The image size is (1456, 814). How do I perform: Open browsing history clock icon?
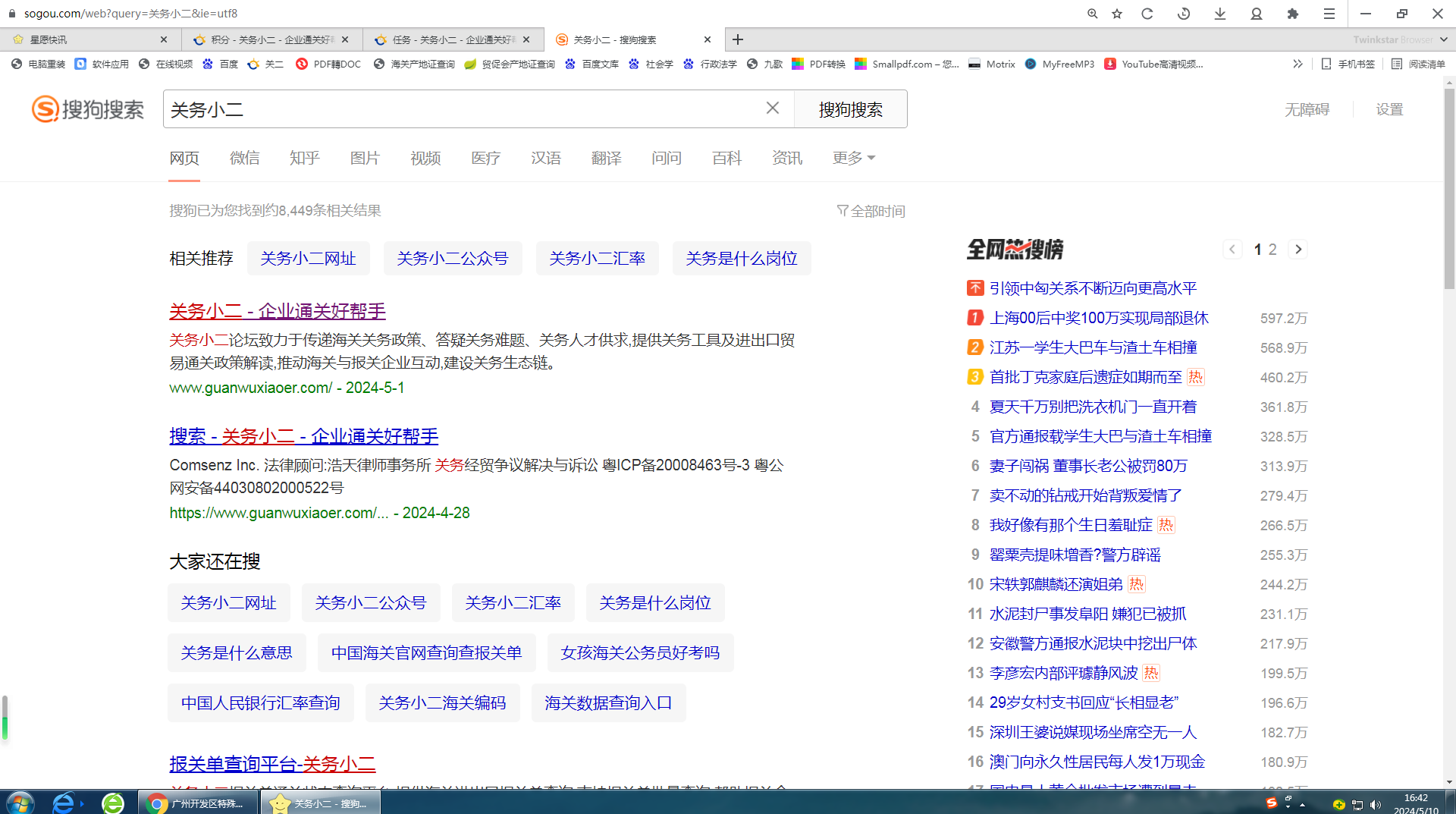[1184, 14]
